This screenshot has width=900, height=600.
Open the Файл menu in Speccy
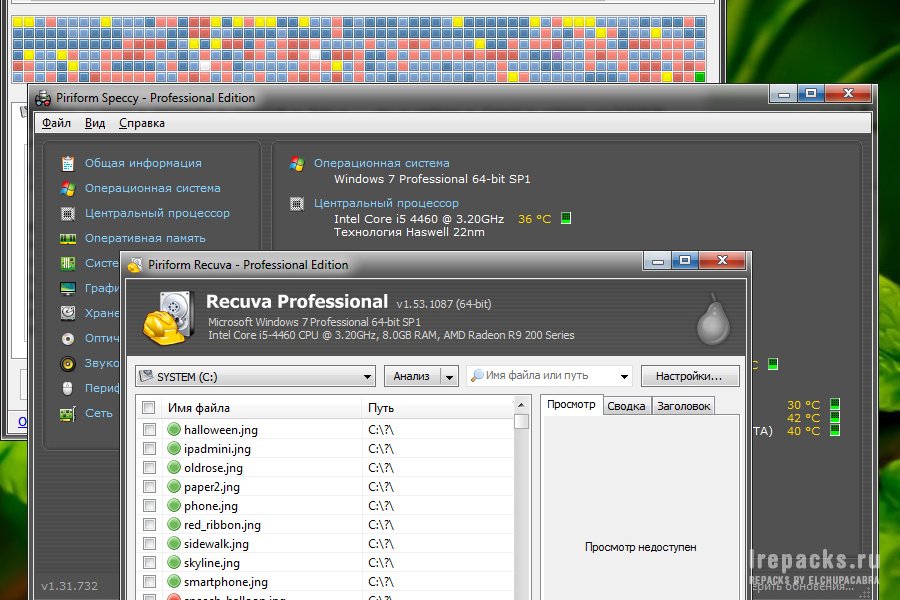pos(56,123)
